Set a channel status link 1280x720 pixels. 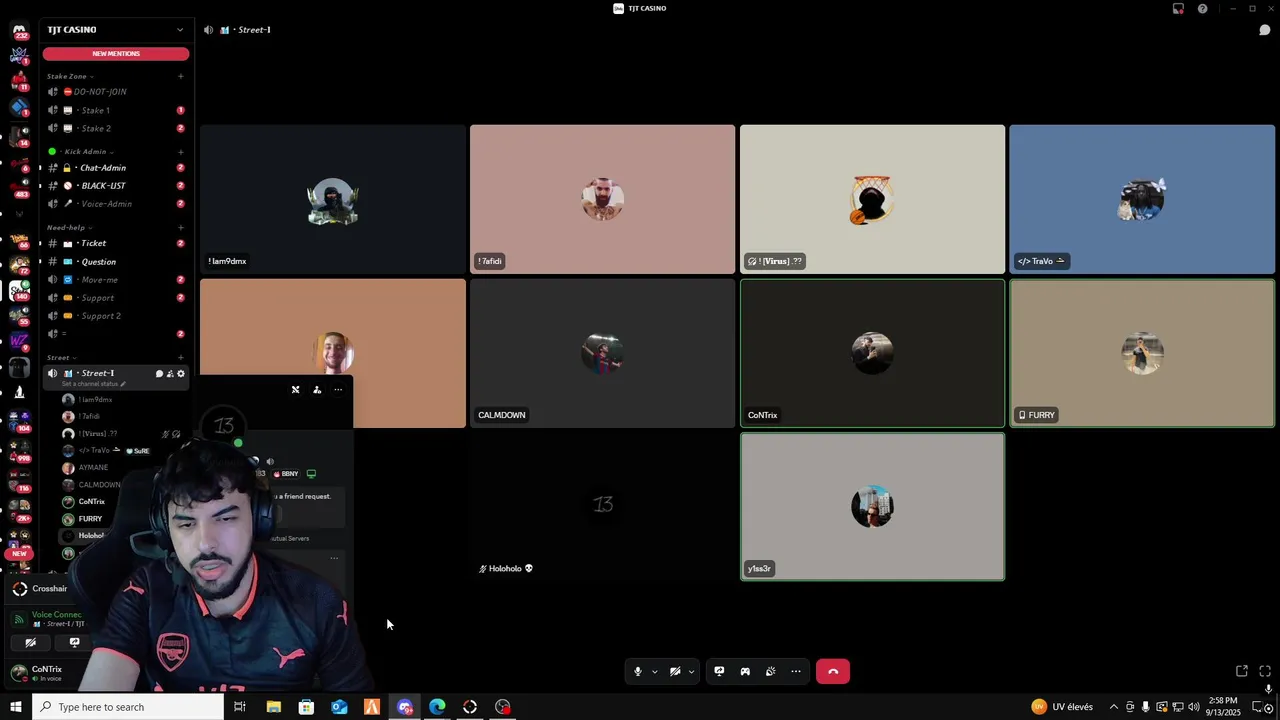click(x=94, y=384)
